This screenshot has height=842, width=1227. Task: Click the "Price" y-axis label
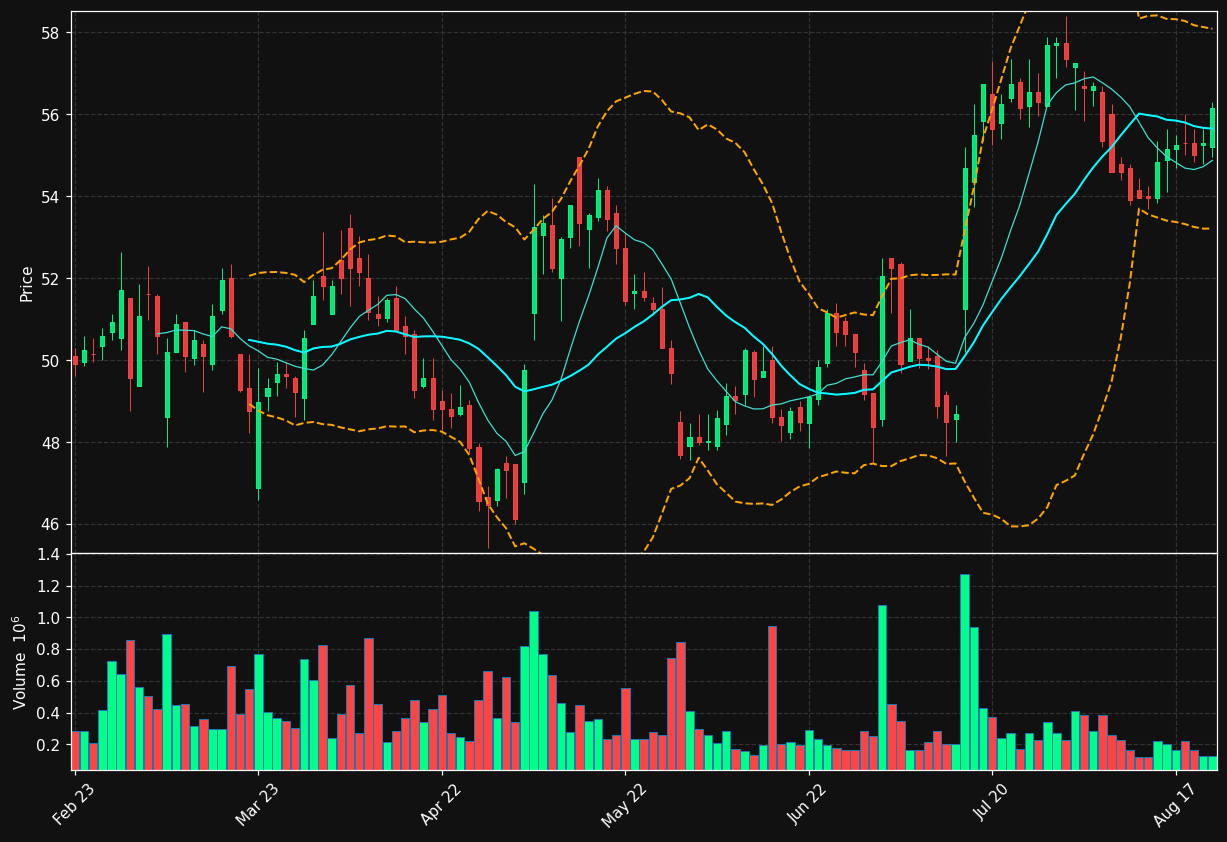[27, 283]
